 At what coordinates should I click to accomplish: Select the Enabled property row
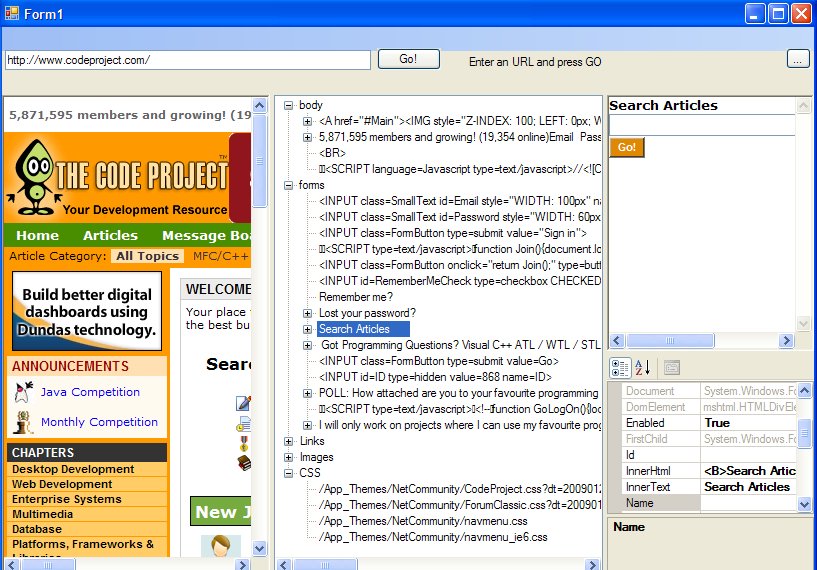(x=709, y=423)
